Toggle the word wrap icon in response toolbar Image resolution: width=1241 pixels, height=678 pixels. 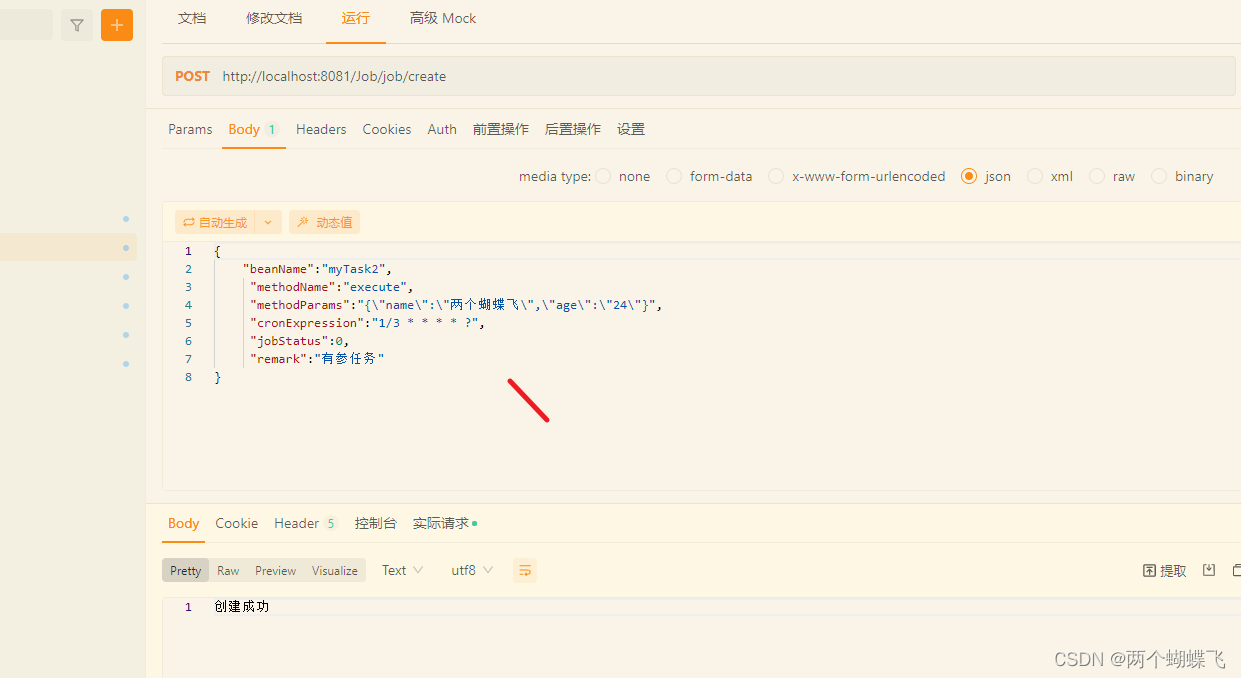coord(525,570)
